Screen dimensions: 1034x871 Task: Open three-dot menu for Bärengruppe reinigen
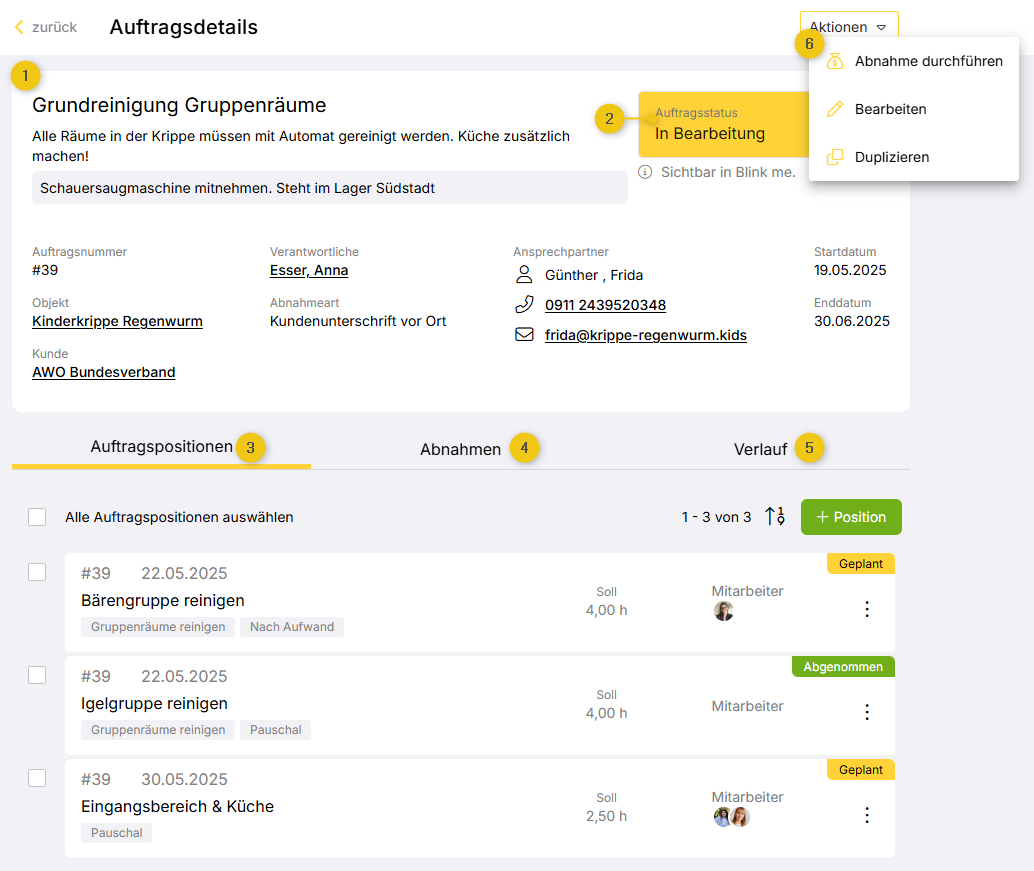(867, 609)
